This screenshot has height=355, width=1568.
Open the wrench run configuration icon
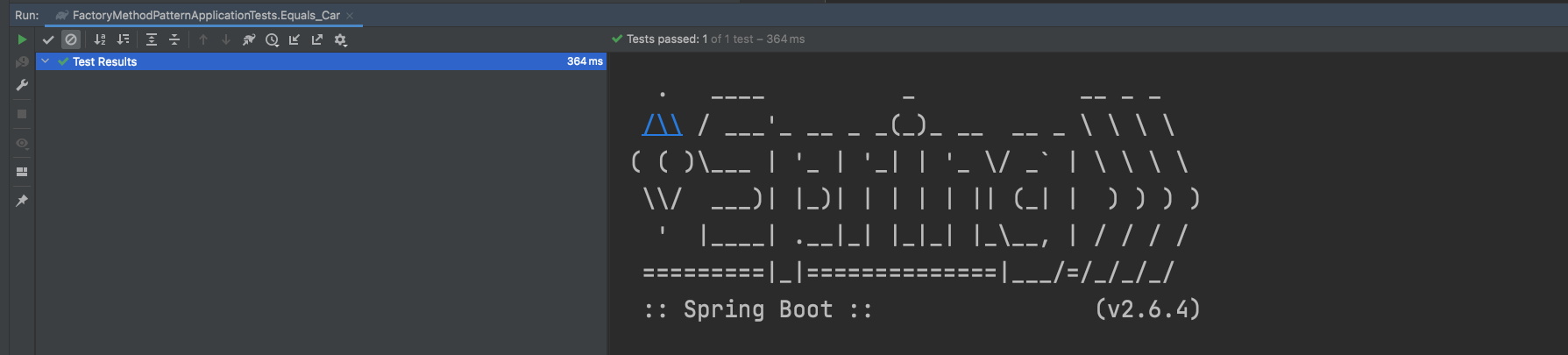[22, 85]
